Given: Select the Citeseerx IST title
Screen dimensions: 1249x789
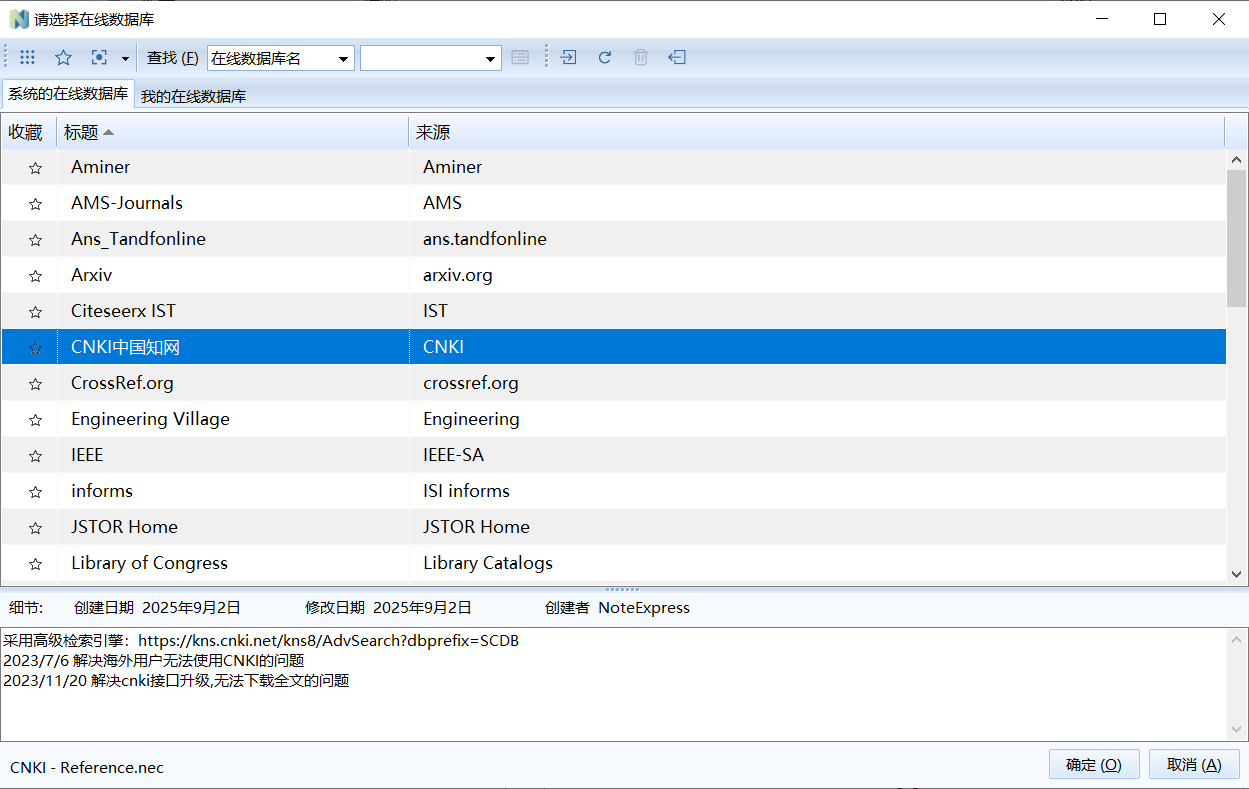Looking at the screenshot, I should pos(123,311).
